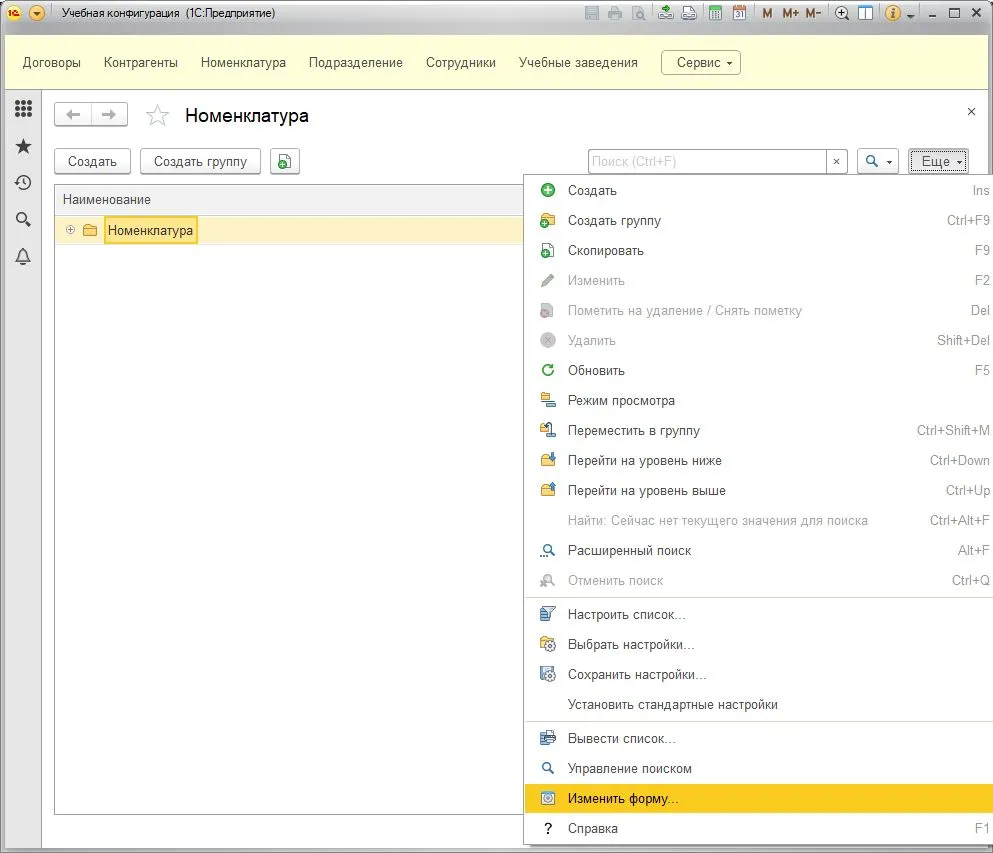Viewport: 993px width, 853px height.
Task: Toggle the Еще menu button
Action: coord(939,161)
